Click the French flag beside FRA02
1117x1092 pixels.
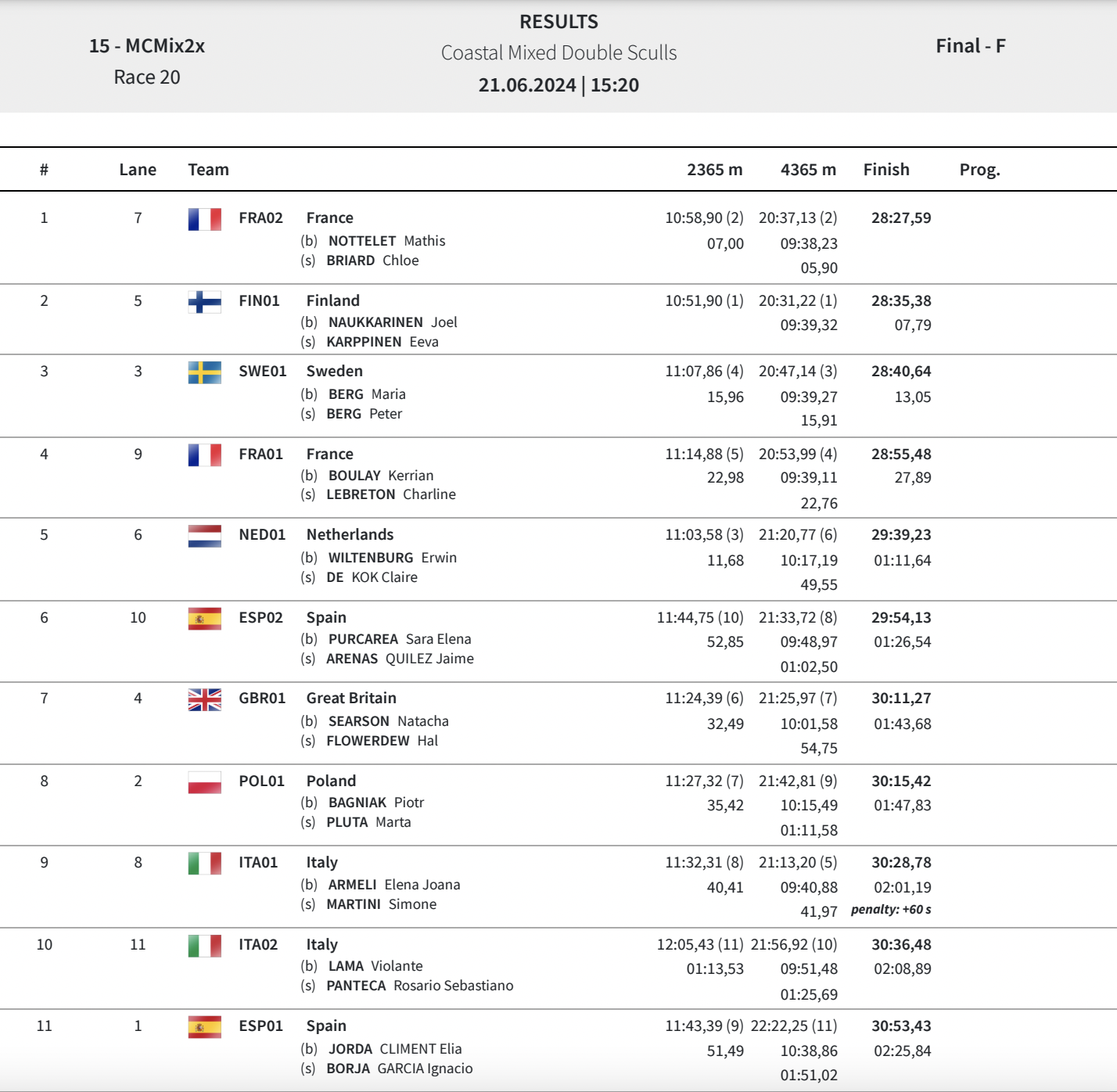pyautogui.click(x=204, y=218)
